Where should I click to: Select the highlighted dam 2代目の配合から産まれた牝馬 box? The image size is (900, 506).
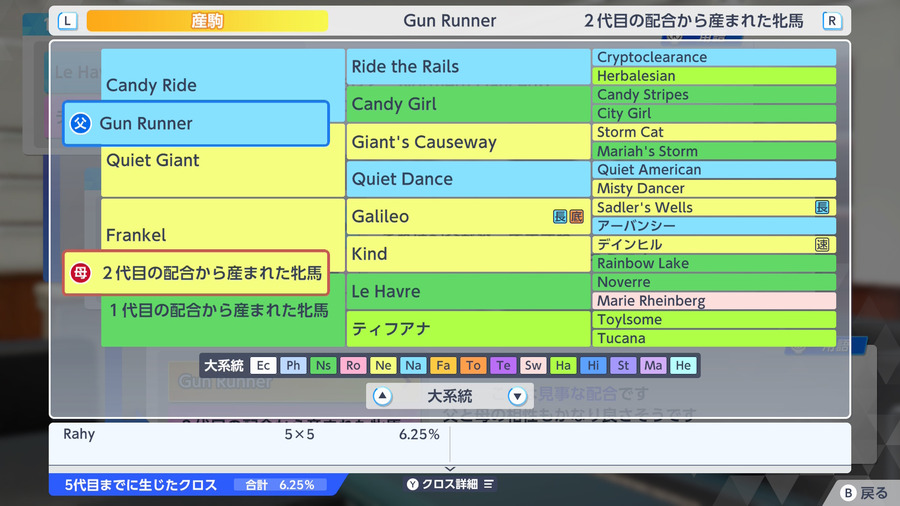point(196,273)
